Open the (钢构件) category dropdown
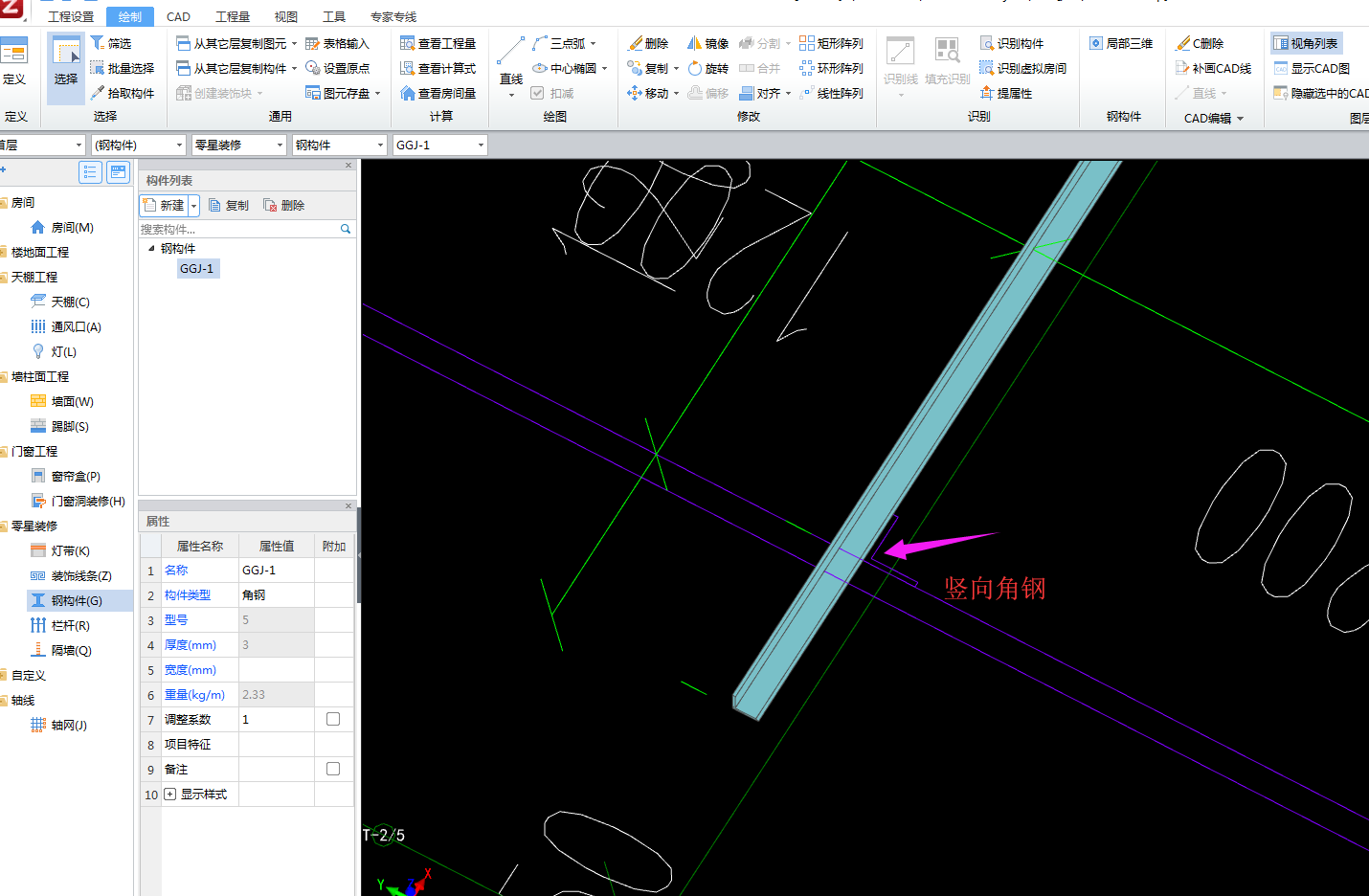Viewport: 1369px width, 896px height. 179,145
